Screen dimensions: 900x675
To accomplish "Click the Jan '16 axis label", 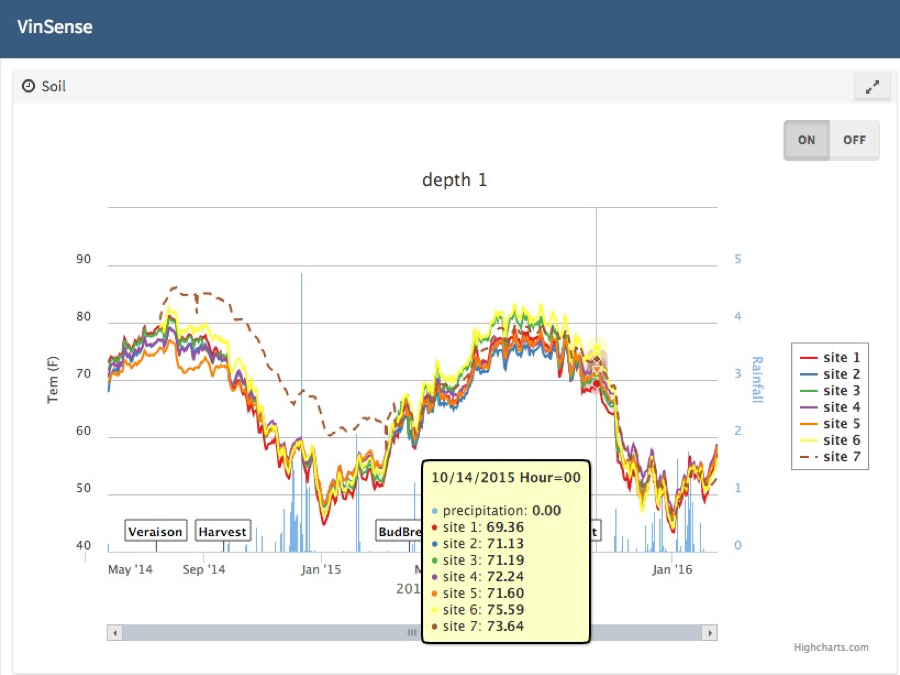I will tap(672, 569).
